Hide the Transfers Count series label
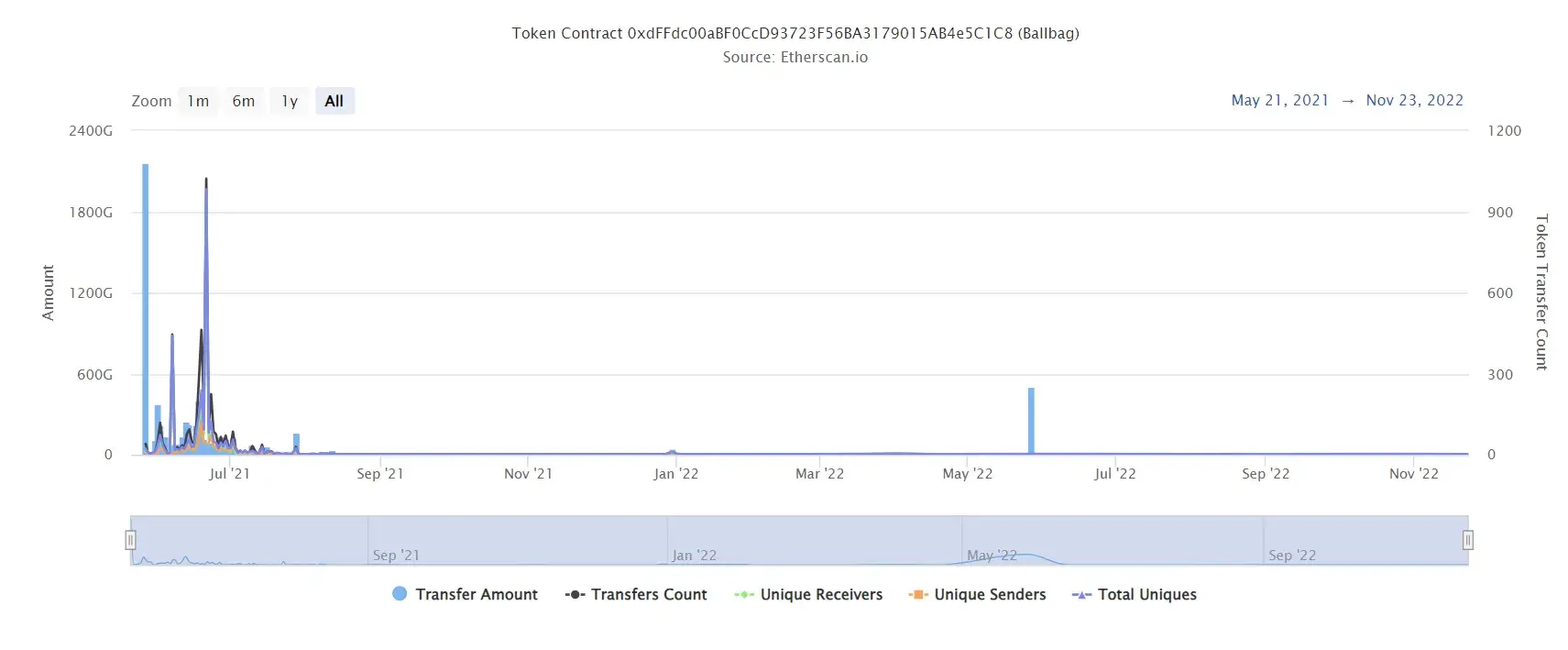This screenshot has height=650, width=1568. [649, 595]
